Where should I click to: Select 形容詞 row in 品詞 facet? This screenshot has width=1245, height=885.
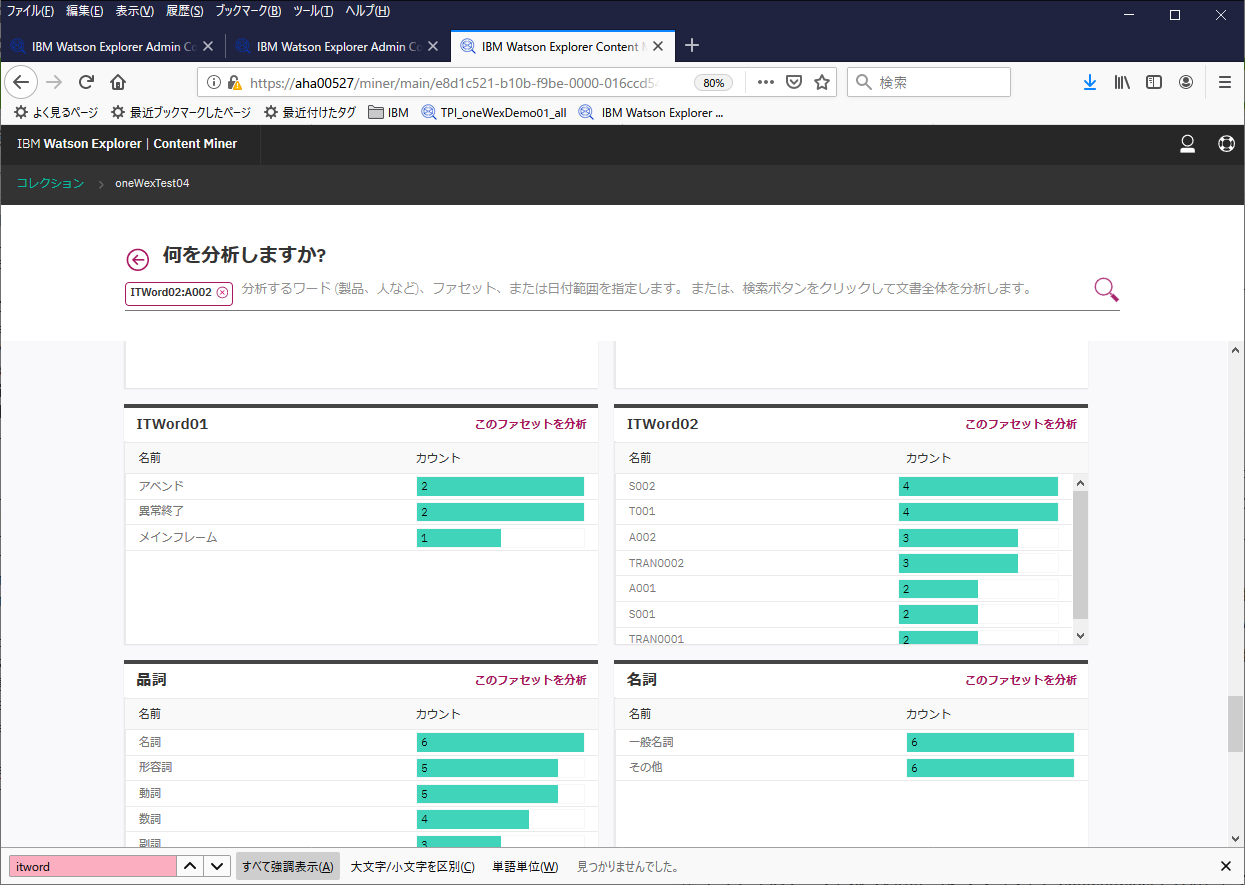click(x=361, y=768)
